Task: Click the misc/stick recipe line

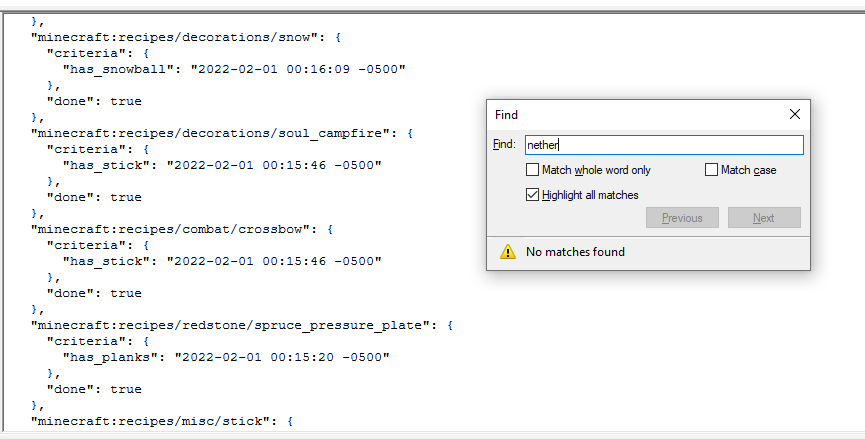Action: tap(162, 421)
